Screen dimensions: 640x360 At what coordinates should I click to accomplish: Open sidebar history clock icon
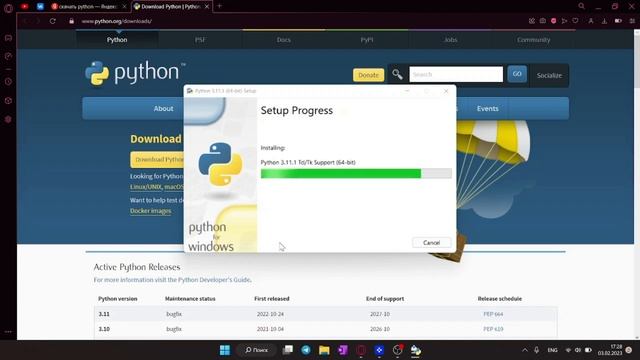point(8,82)
